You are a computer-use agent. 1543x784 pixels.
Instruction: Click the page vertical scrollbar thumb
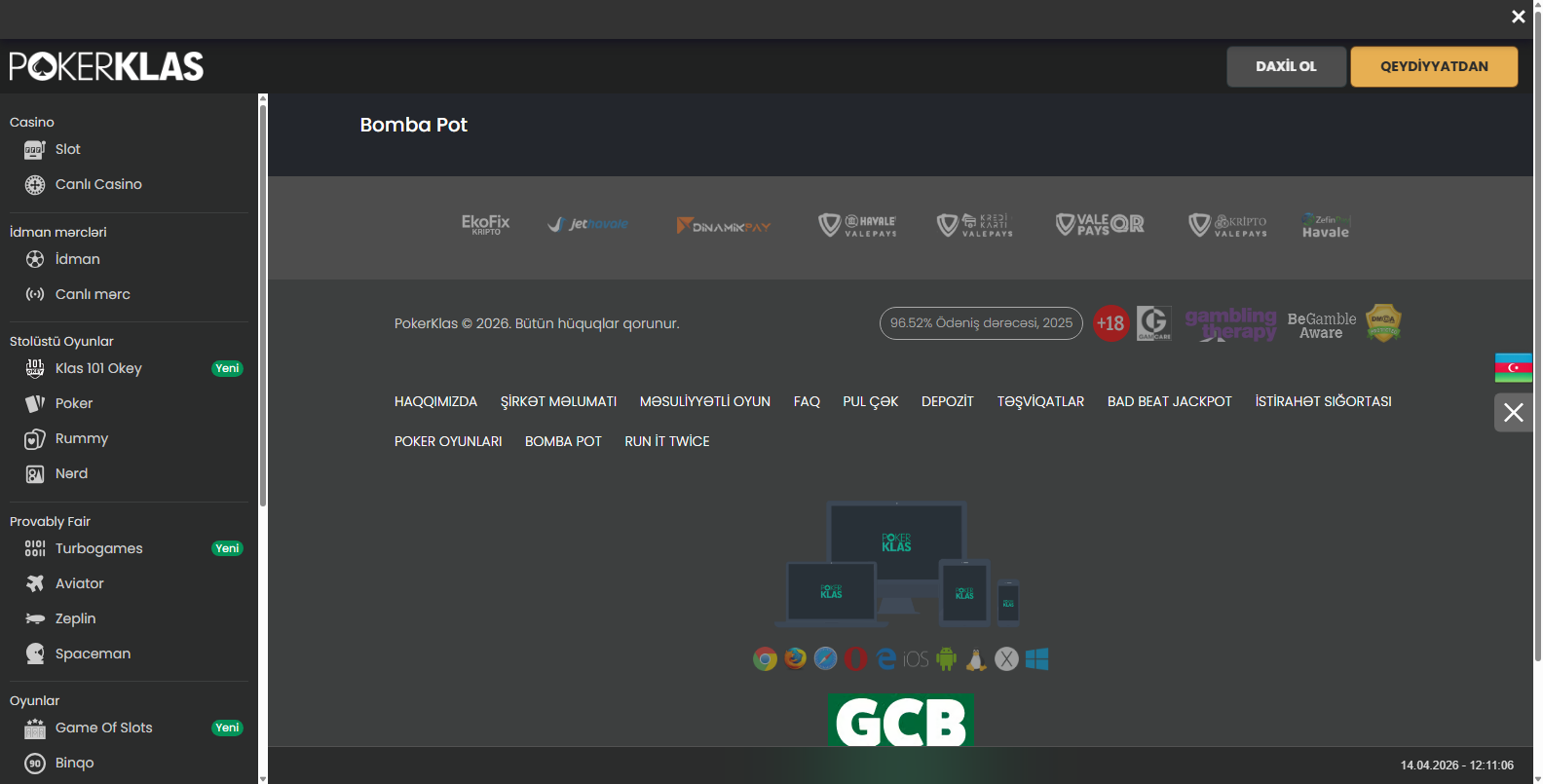click(1538, 336)
